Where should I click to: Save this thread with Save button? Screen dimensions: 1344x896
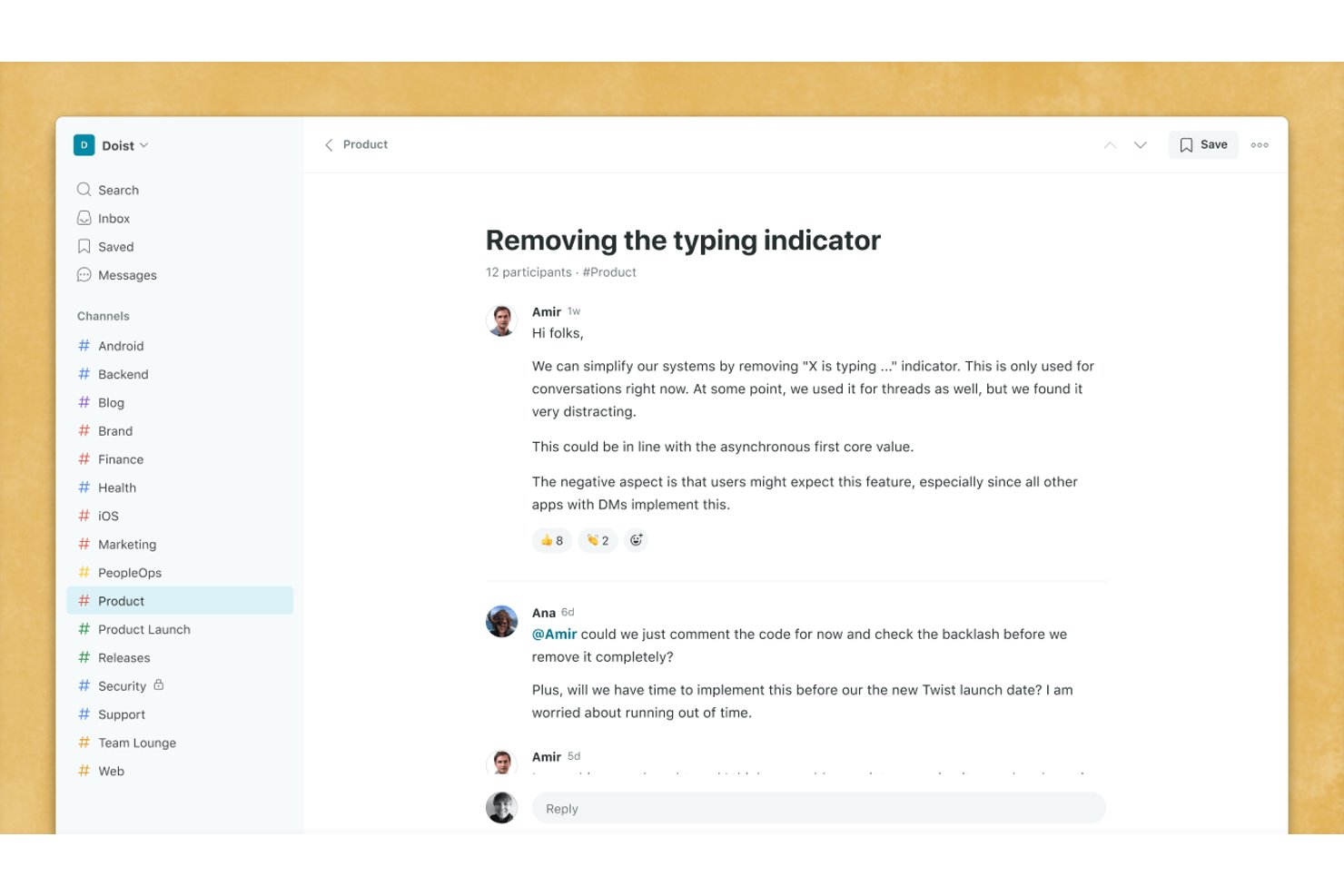[1203, 145]
